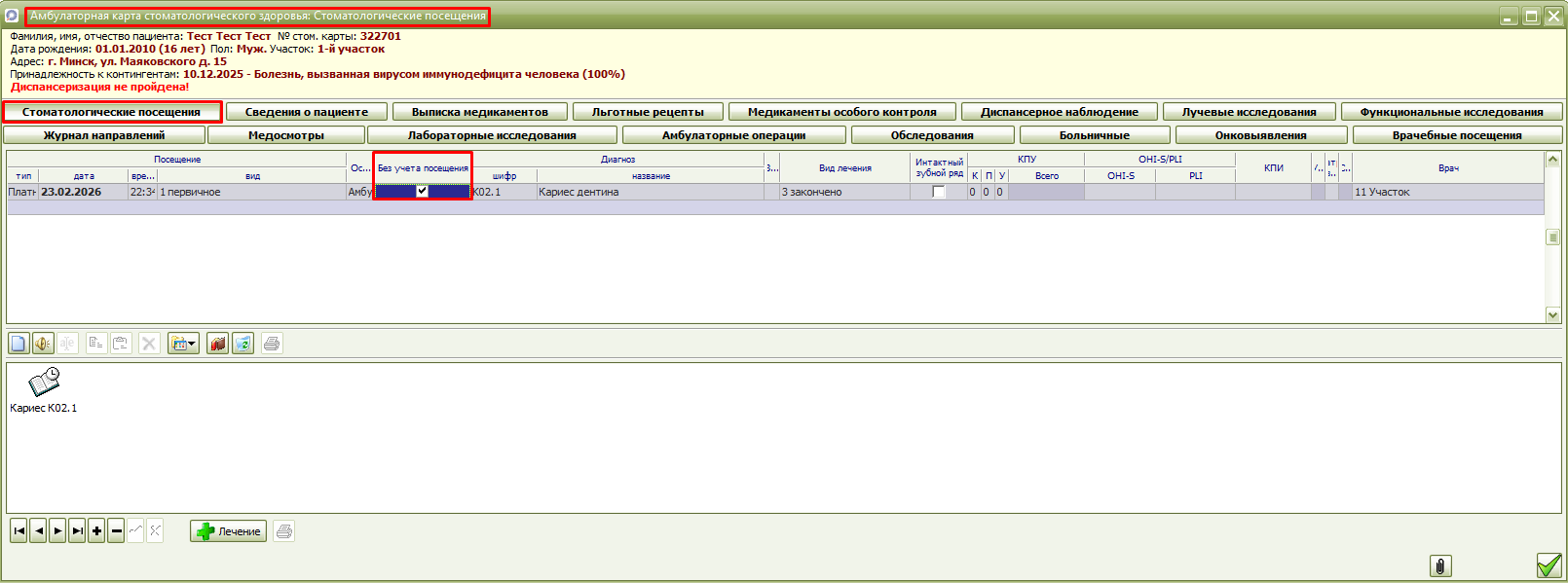Jump to first record in navigator
The height and width of the screenshot is (583, 1568).
click(19, 531)
